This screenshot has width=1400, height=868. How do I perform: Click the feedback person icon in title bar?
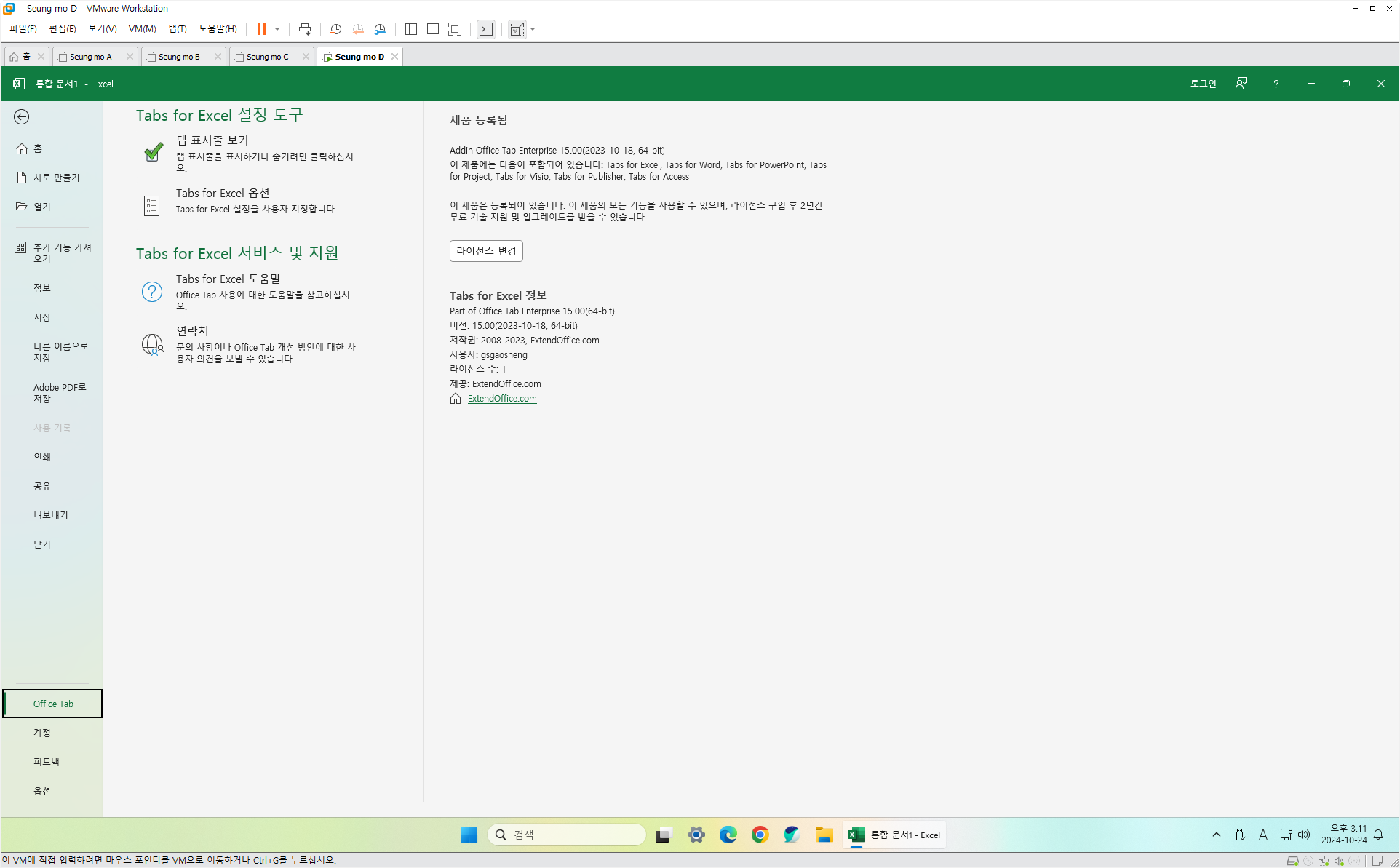(x=1241, y=84)
